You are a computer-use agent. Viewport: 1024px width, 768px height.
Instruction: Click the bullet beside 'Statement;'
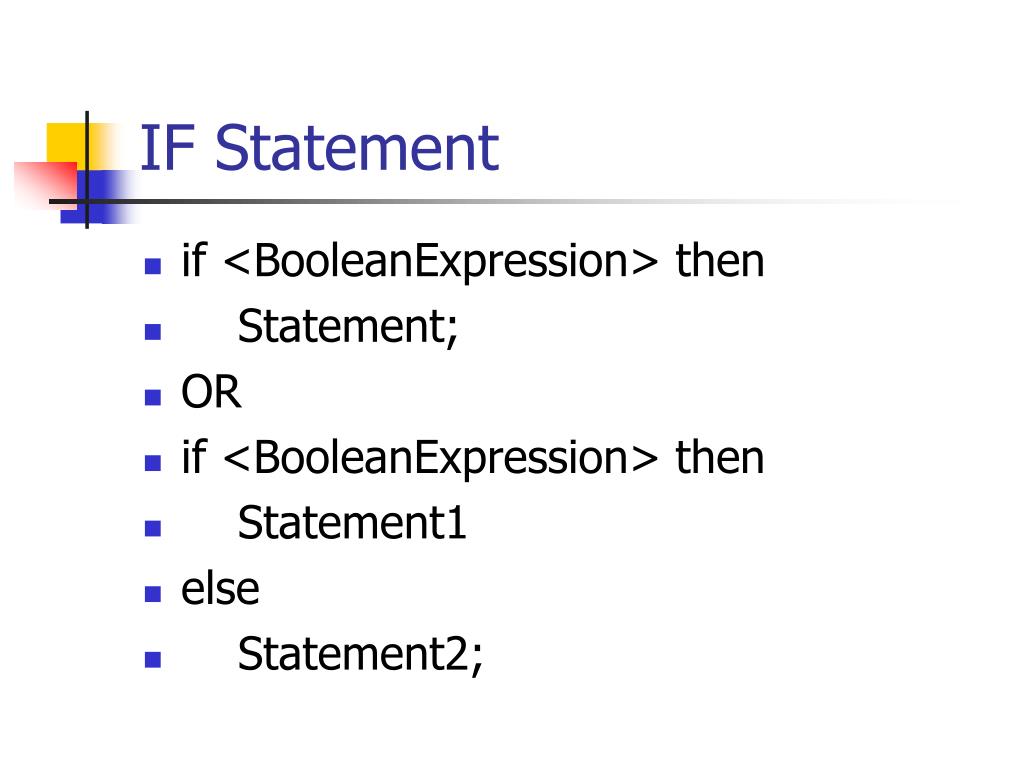153,332
